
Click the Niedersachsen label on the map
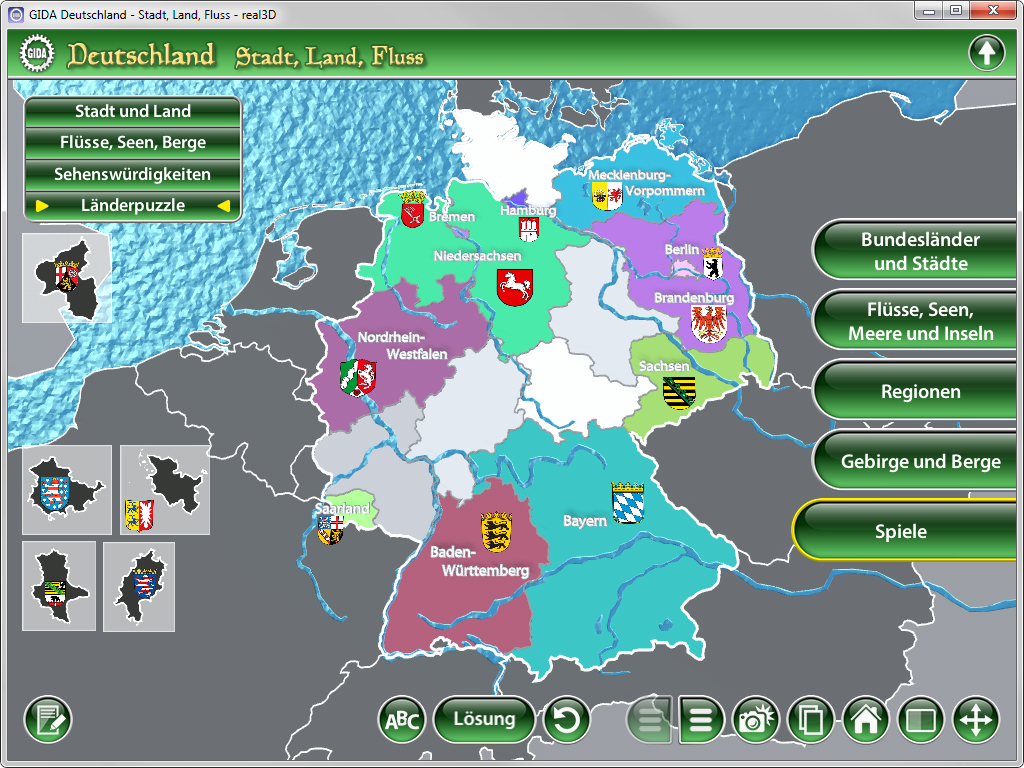pos(477,256)
